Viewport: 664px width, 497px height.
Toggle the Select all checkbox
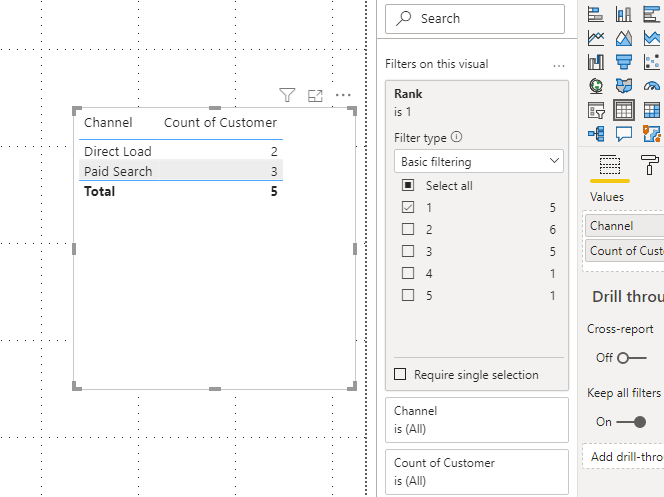point(408,185)
